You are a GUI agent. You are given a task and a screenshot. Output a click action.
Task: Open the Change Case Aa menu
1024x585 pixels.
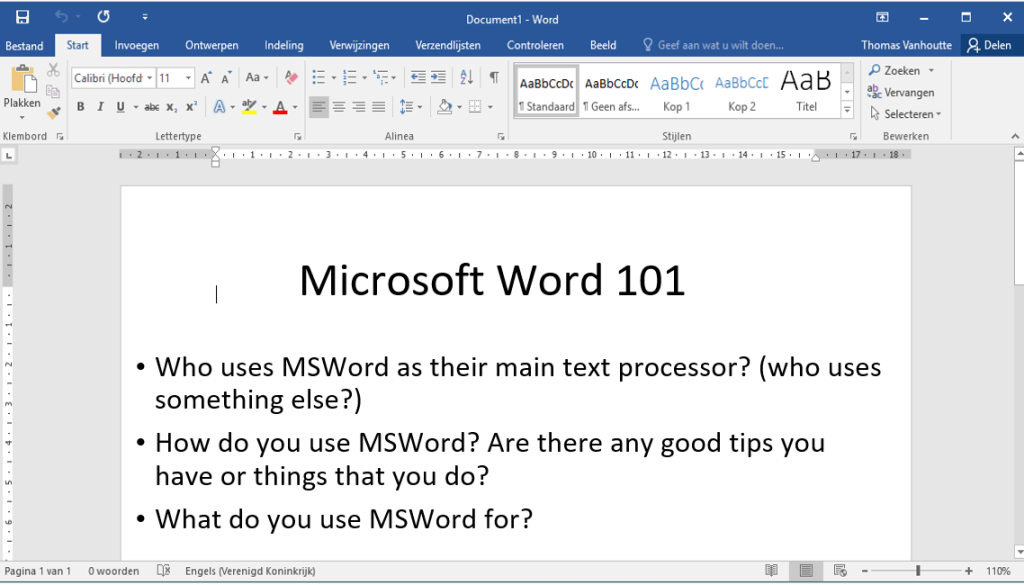pyautogui.click(x=257, y=78)
